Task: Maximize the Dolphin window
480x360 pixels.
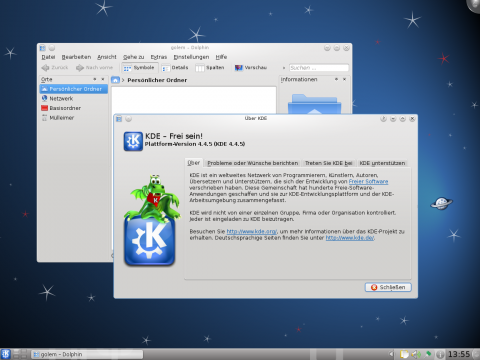Action: [337, 48]
